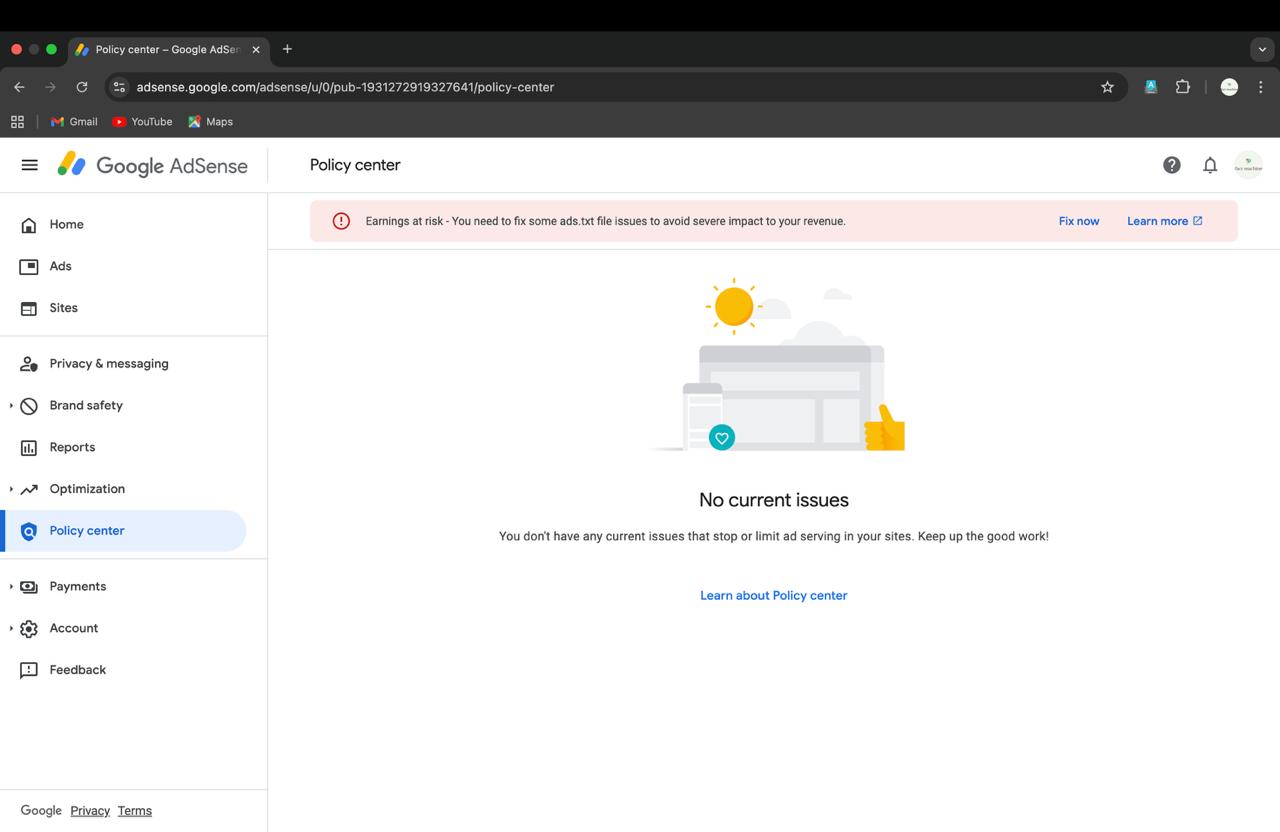The height and width of the screenshot is (832, 1280).
Task: Open the Learn about Policy center link
Action: 774,595
